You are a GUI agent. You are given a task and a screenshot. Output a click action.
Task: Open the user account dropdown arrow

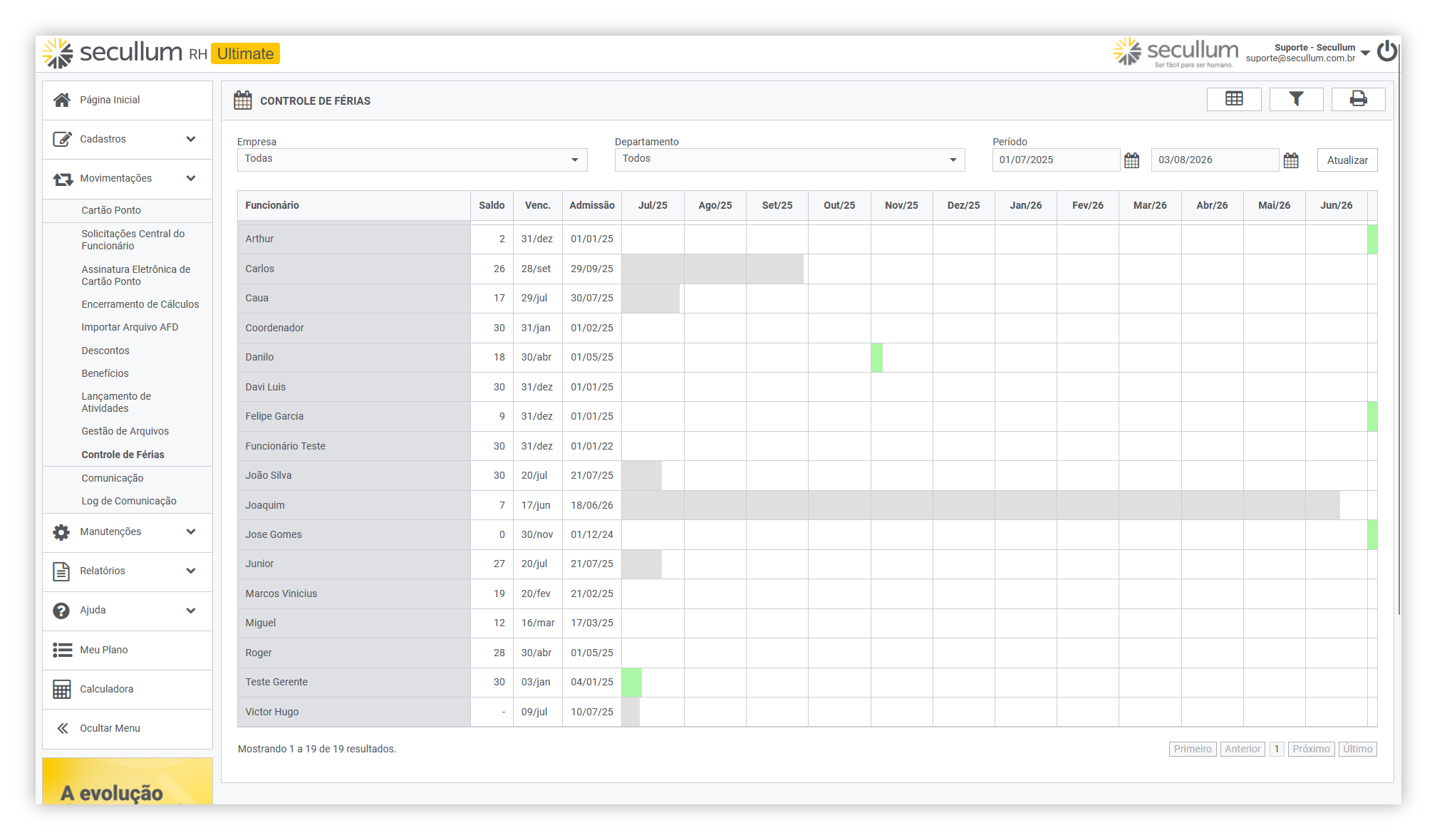[1365, 53]
